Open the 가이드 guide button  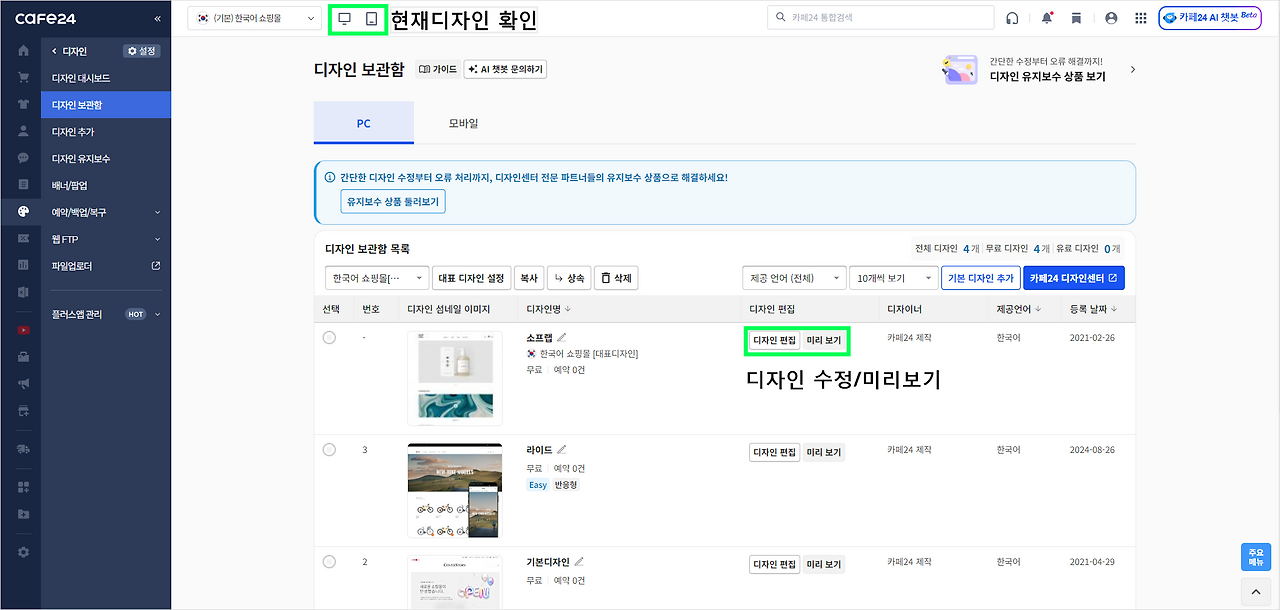pos(437,69)
